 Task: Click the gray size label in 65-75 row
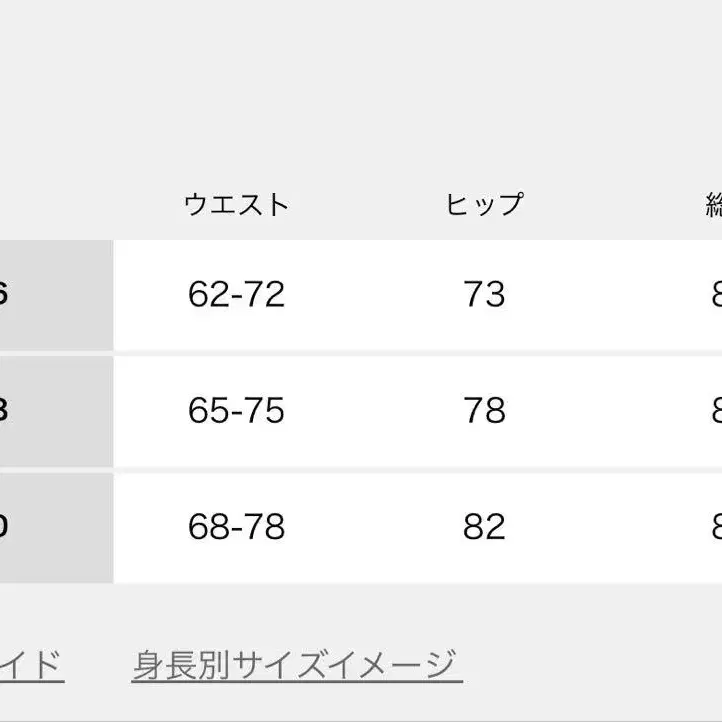pyautogui.click(x=55, y=410)
